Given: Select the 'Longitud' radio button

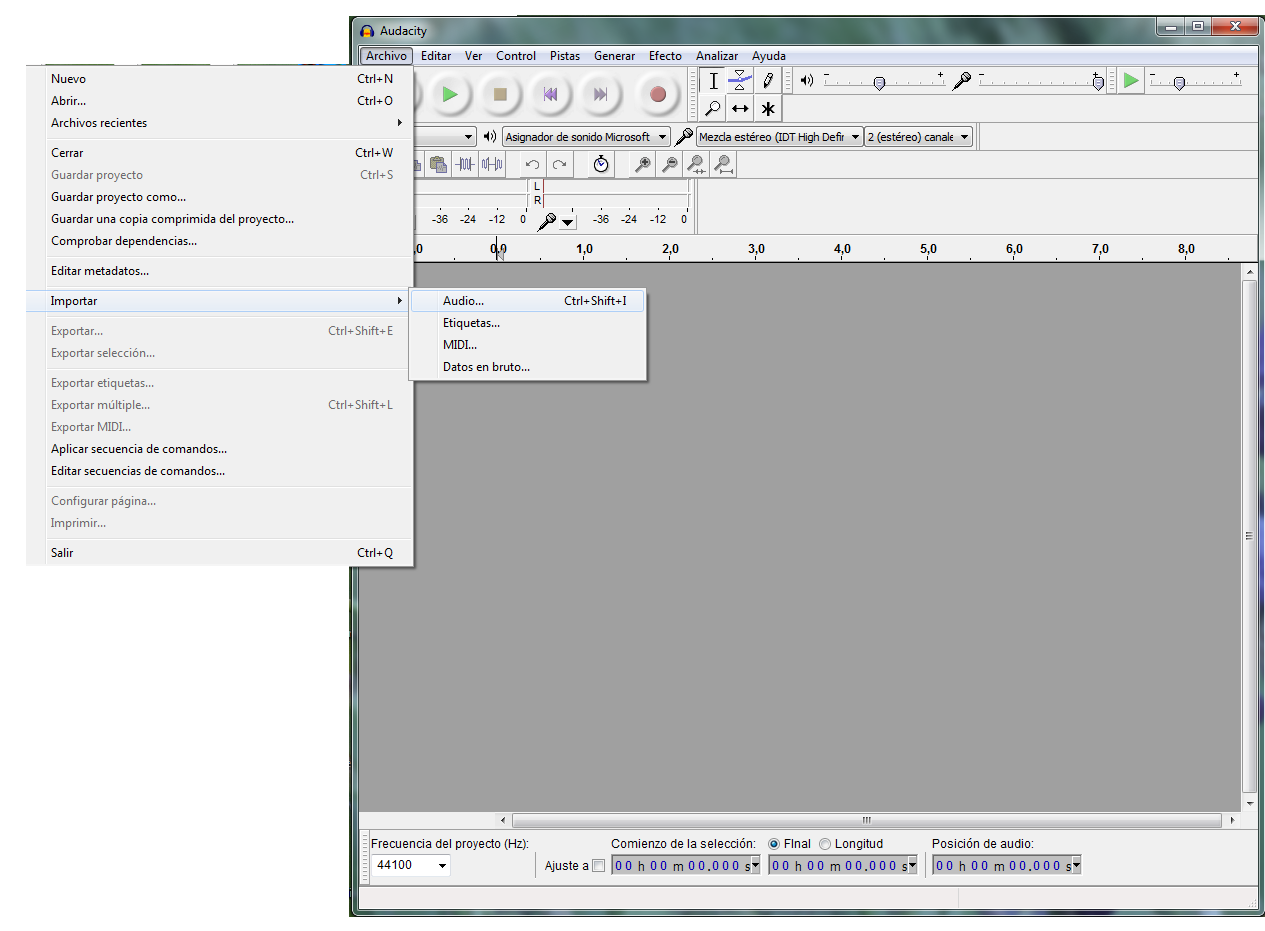Looking at the screenshot, I should 825,844.
